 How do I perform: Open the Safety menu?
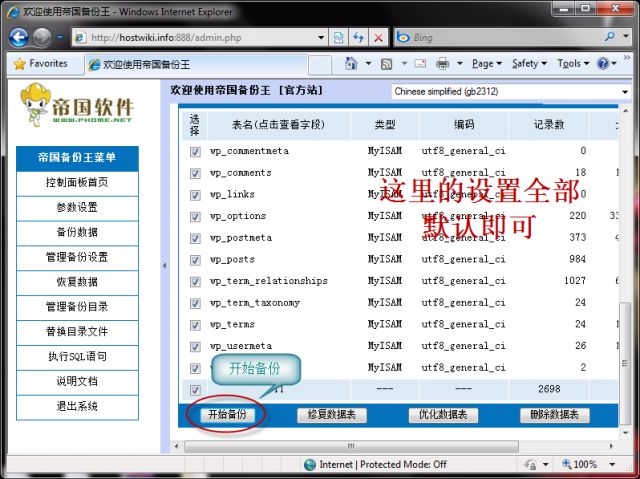click(x=528, y=63)
